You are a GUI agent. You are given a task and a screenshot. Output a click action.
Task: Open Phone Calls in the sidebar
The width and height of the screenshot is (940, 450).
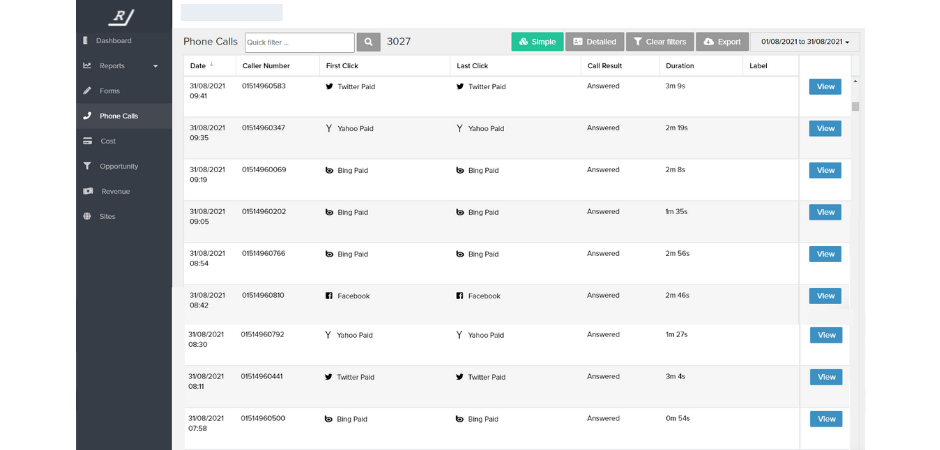point(118,116)
